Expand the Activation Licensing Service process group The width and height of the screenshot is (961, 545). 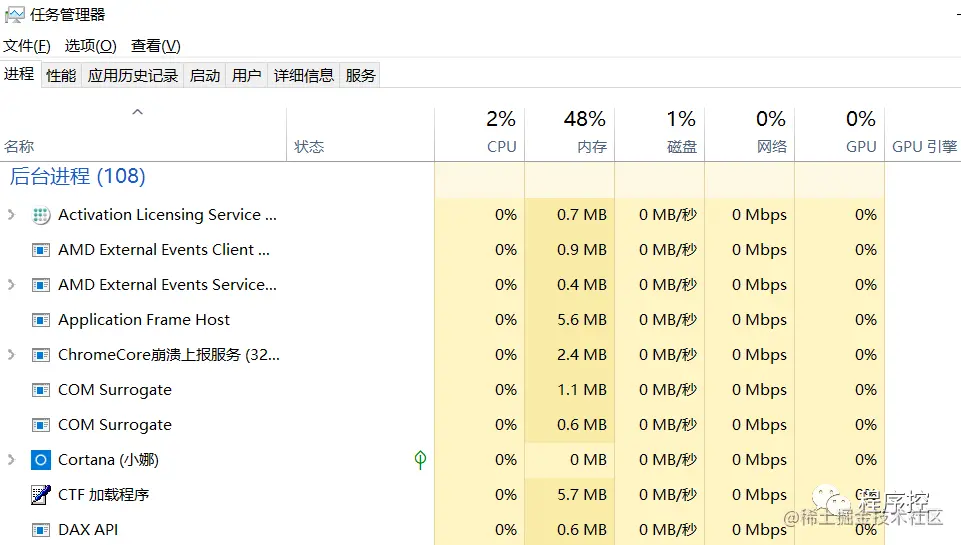pos(11,215)
